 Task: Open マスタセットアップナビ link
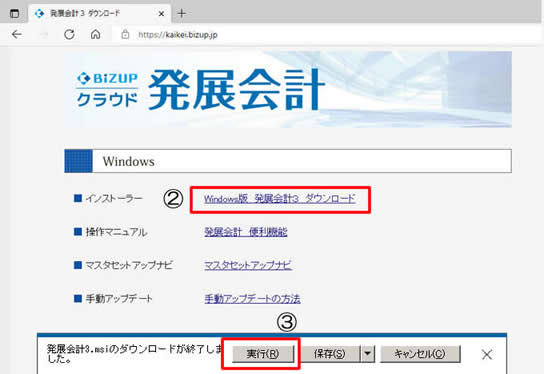click(x=248, y=265)
